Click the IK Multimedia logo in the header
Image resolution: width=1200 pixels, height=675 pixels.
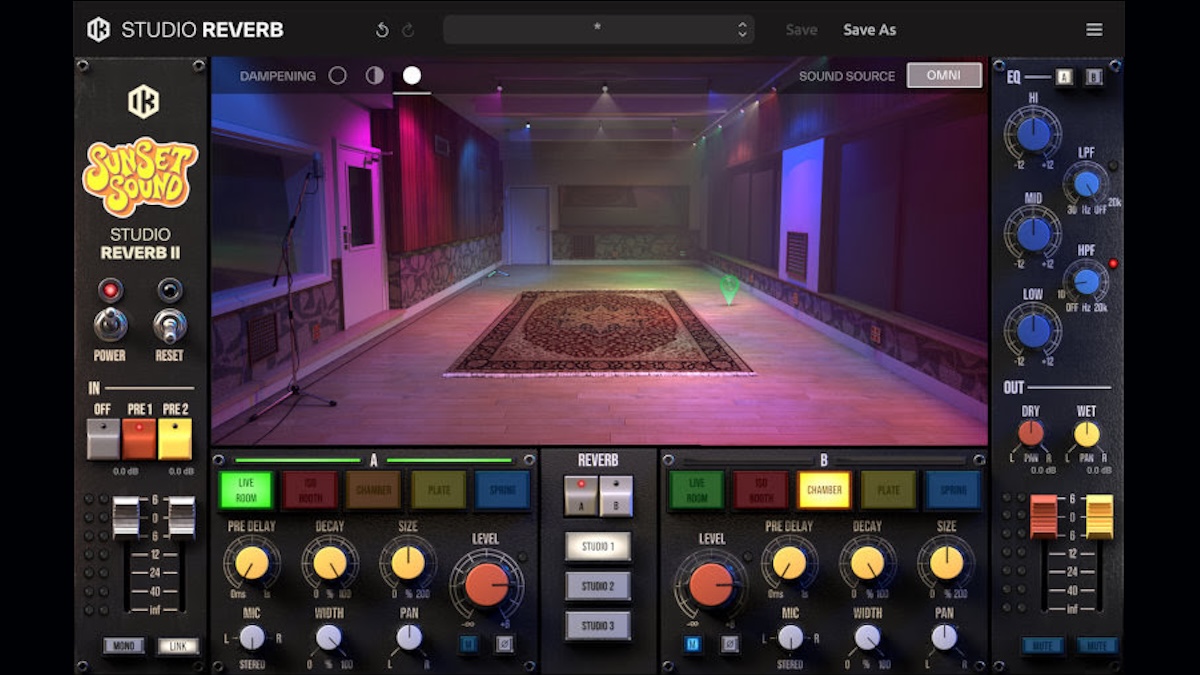(x=99, y=30)
